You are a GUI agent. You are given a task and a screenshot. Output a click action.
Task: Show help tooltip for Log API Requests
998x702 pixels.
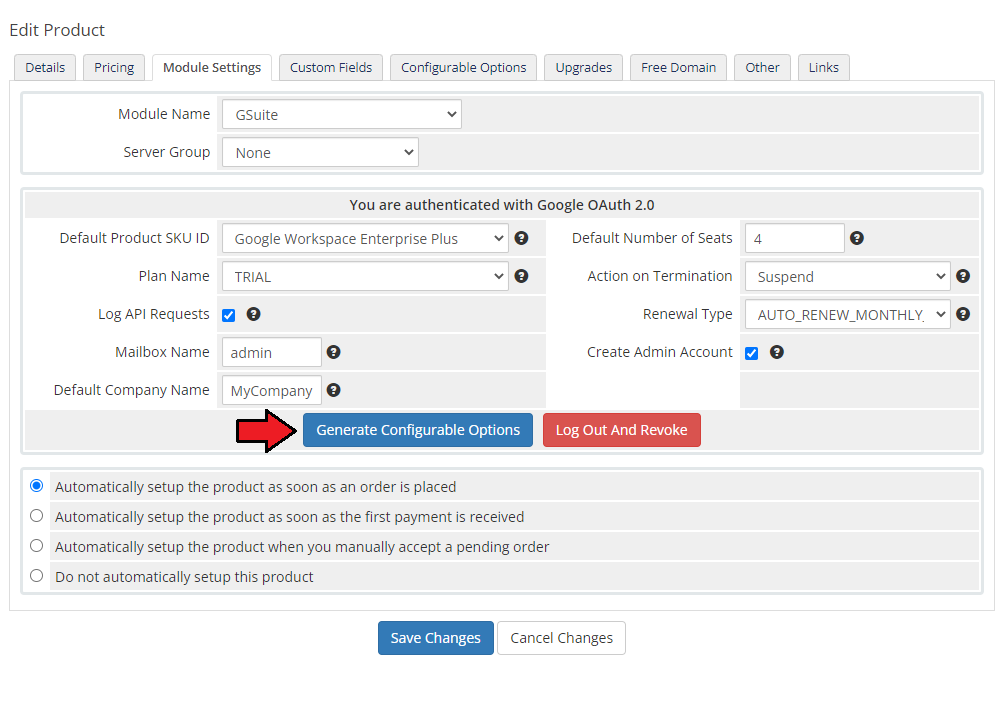point(253,314)
